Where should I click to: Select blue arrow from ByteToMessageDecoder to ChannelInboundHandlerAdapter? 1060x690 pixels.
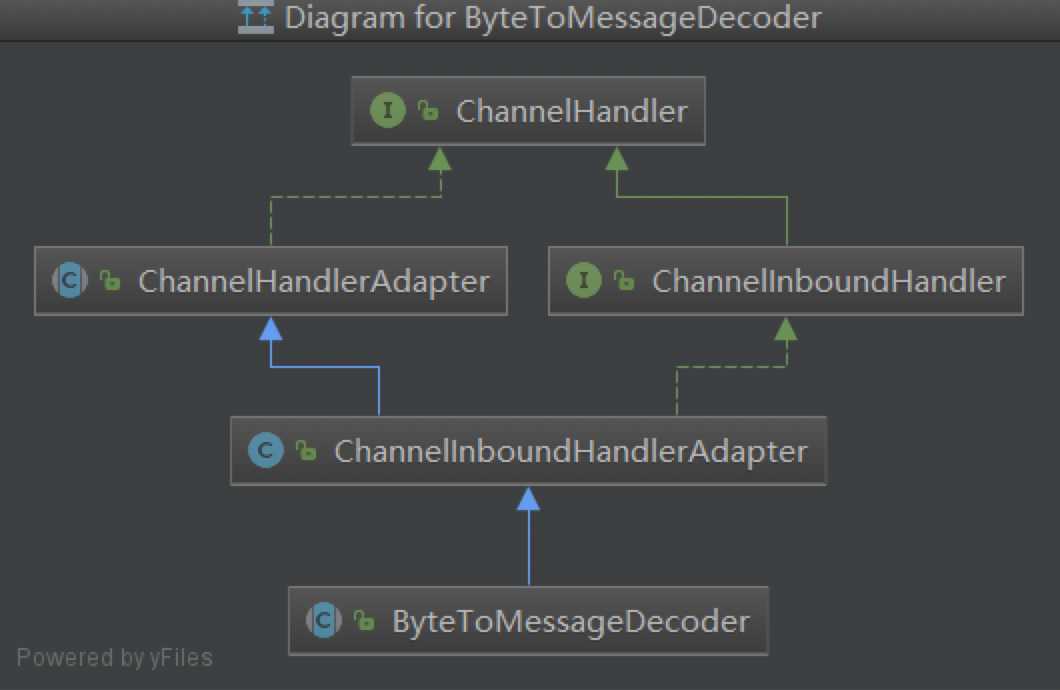coord(529,537)
